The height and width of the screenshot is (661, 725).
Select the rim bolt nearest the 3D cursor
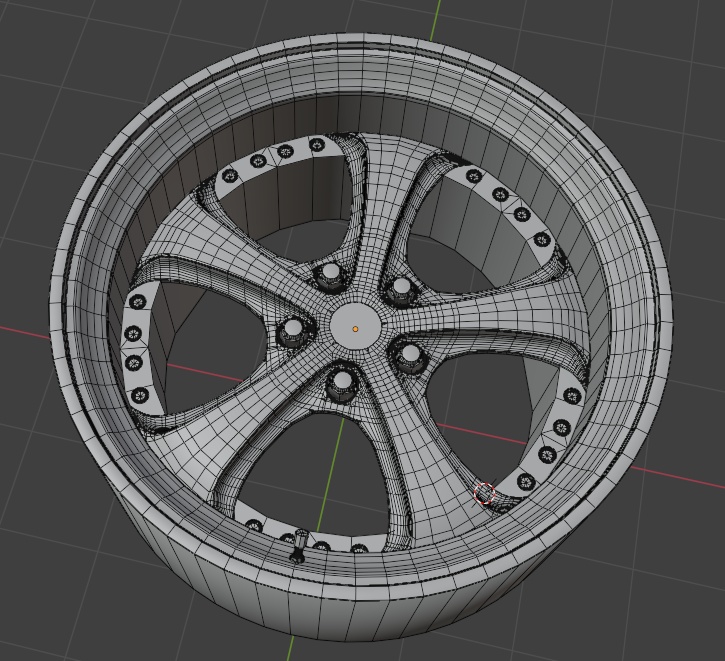click(525, 483)
